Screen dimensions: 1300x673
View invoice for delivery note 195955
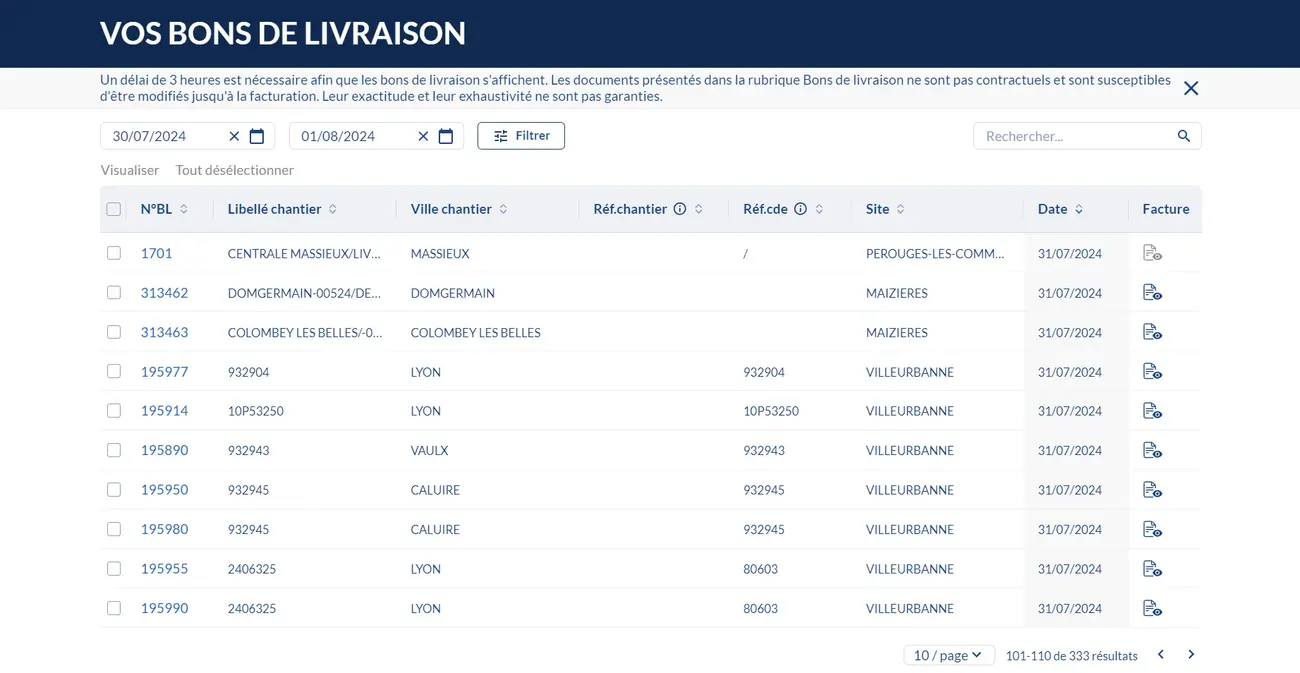click(x=1152, y=569)
